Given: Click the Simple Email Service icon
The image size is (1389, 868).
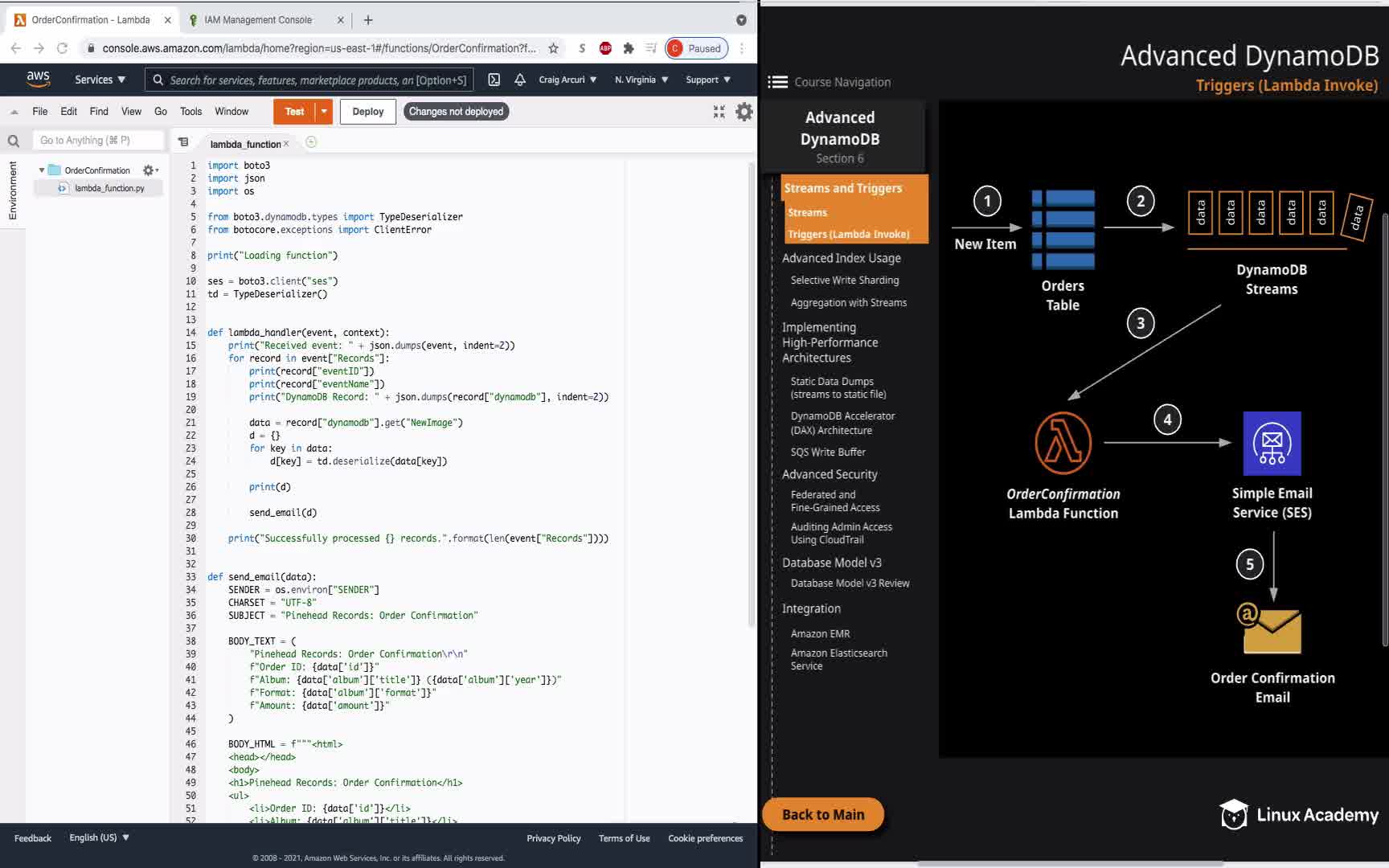Looking at the screenshot, I should [1272, 444].
